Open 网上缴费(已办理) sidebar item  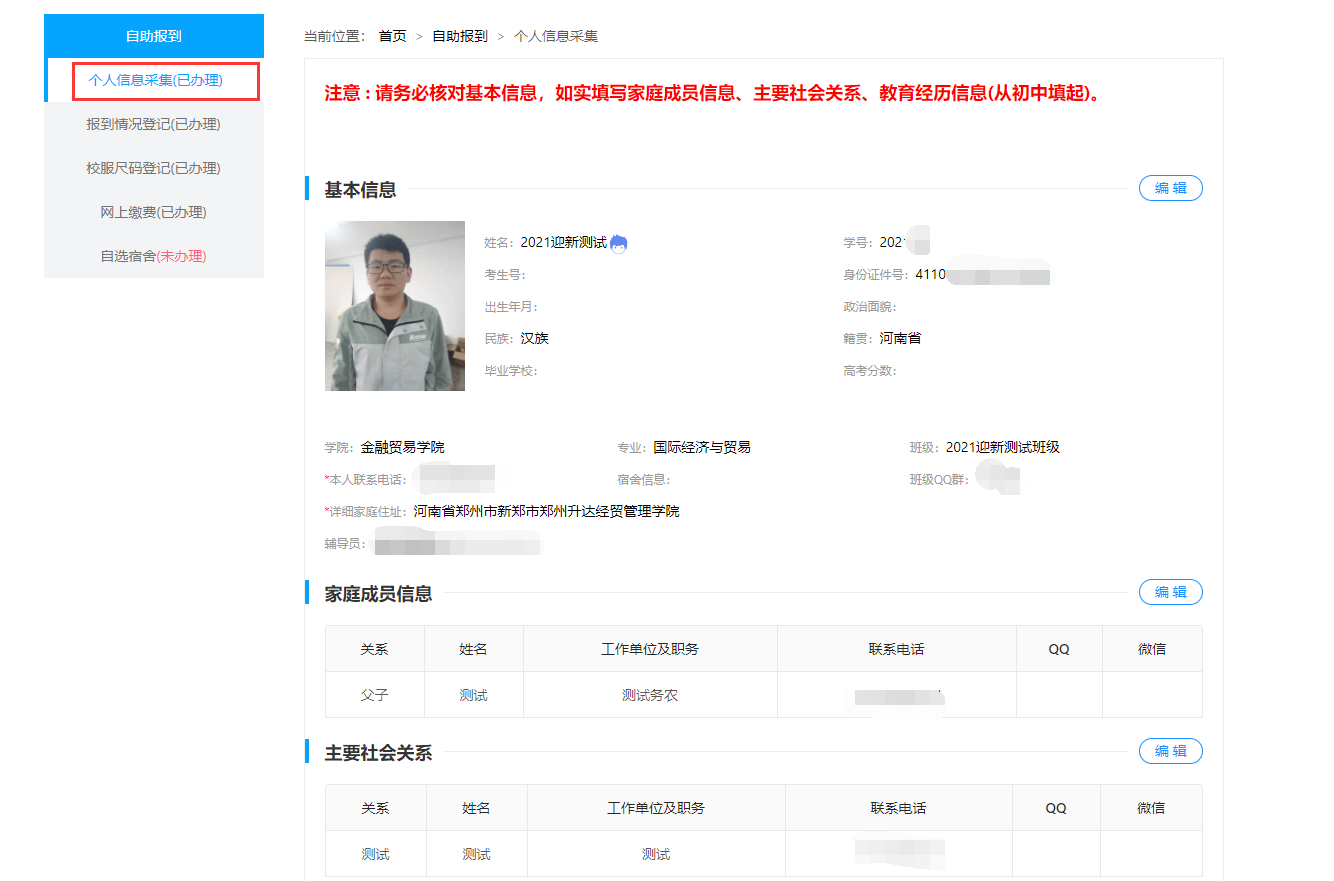click(x=153, y=212)
